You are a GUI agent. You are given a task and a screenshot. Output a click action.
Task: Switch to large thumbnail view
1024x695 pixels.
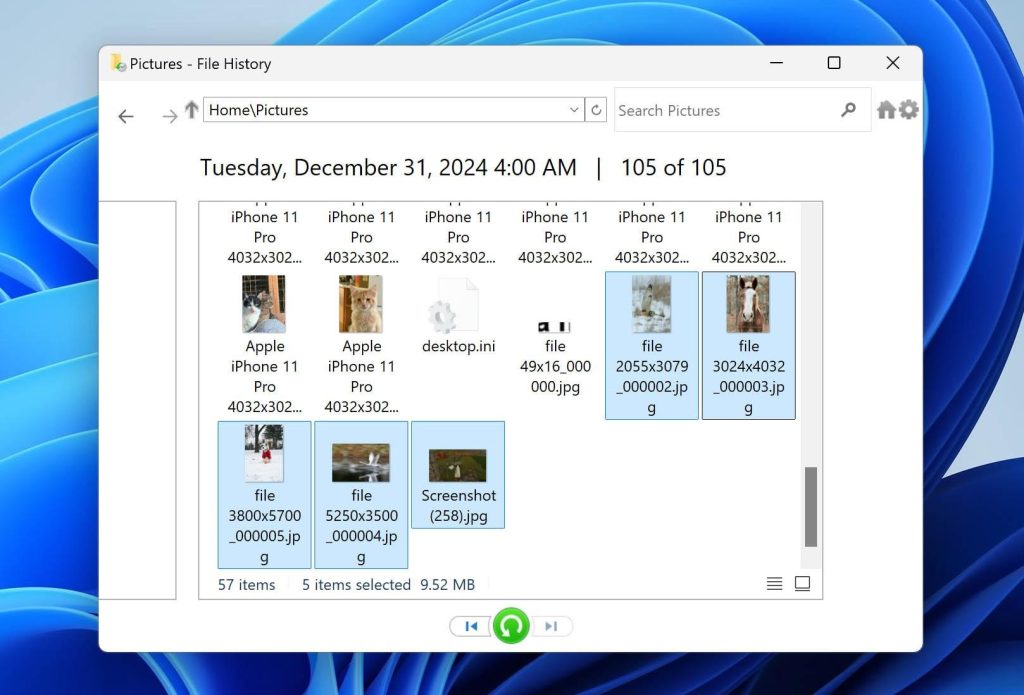pos(802,583)
